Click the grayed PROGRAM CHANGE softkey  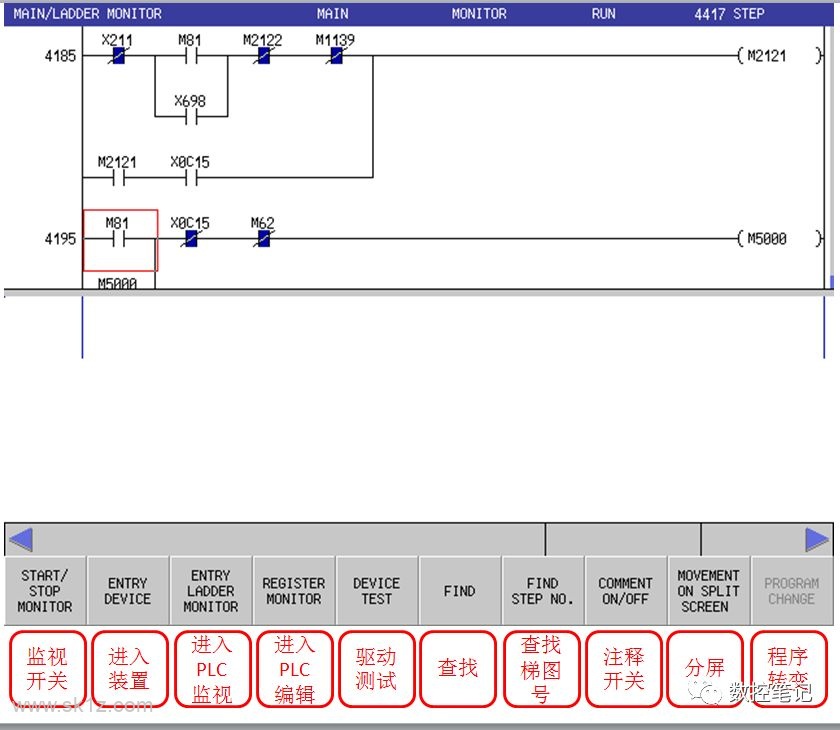click(792, 590)
